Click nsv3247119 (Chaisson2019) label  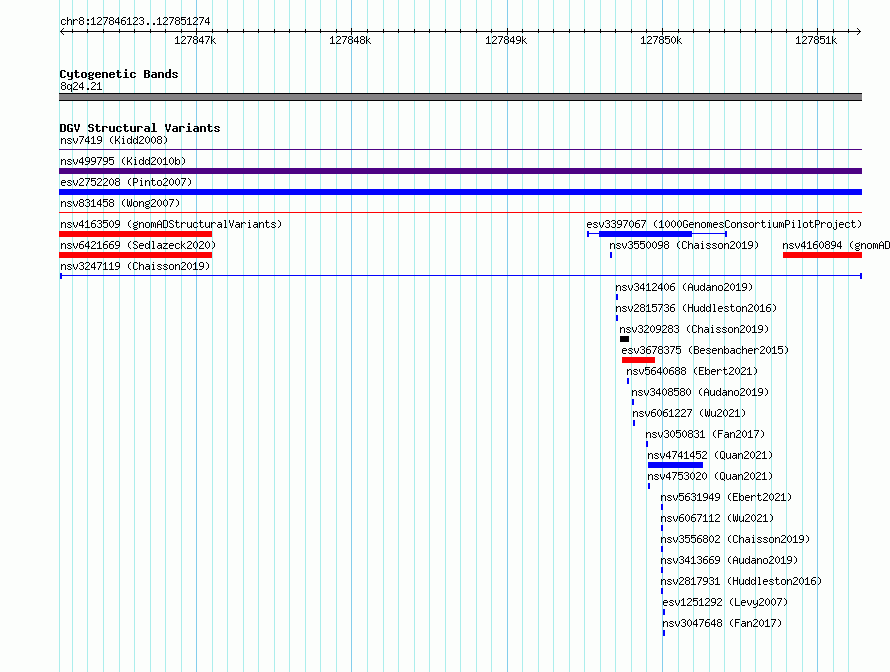pyautogui.click(x=135, y=266)
